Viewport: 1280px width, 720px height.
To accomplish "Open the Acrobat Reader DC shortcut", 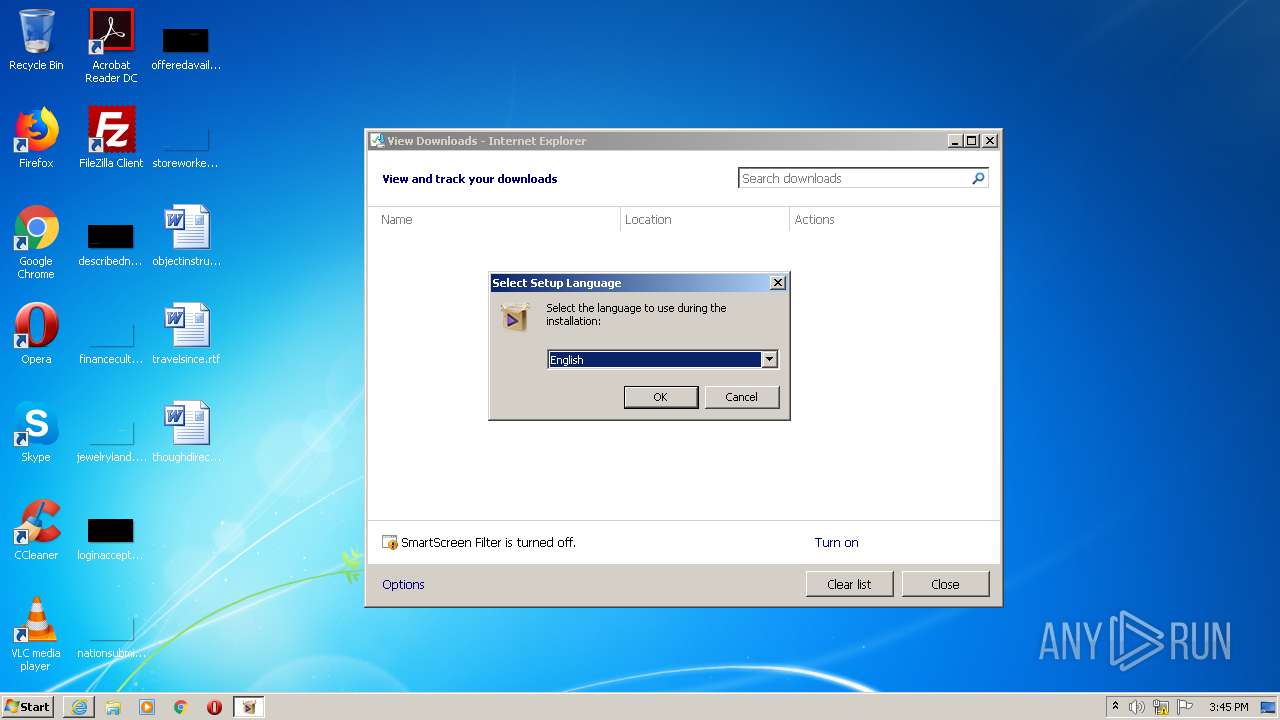I will (111, 46).
